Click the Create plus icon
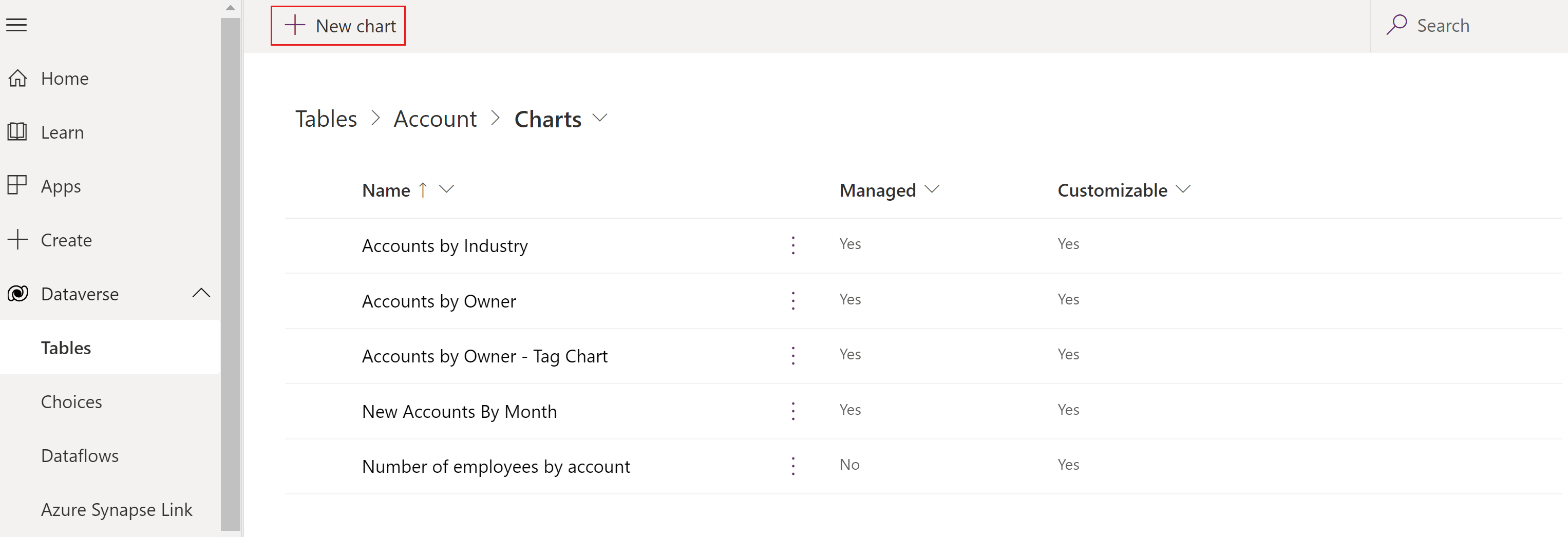 point(17,239)
